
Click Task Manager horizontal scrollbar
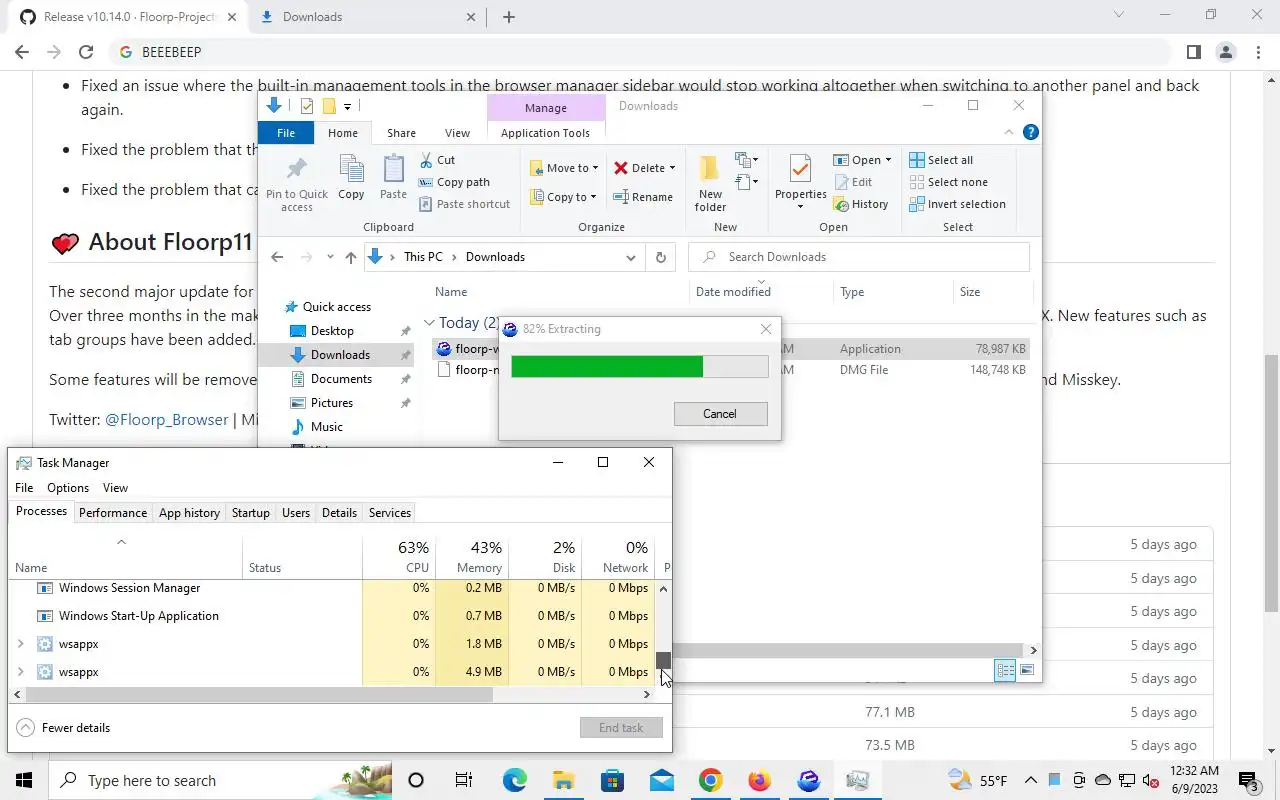[259, 694]
